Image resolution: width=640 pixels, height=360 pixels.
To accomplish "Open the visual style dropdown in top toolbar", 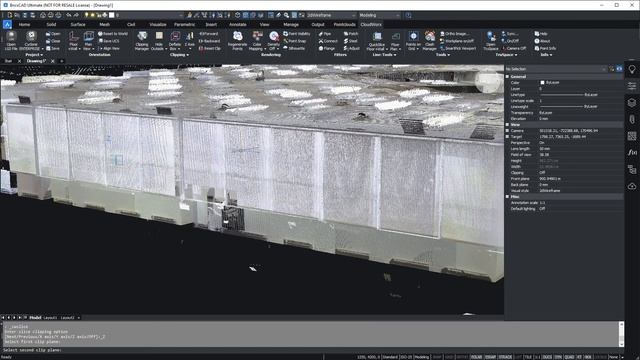I will [x=331, y=15].
